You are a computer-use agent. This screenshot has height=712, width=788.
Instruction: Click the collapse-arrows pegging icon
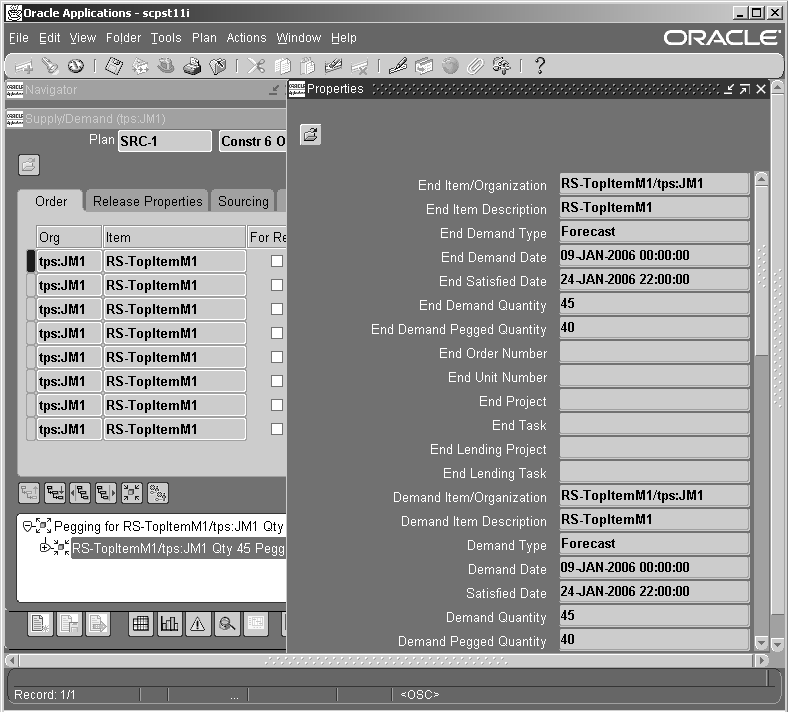coord(132,493)
